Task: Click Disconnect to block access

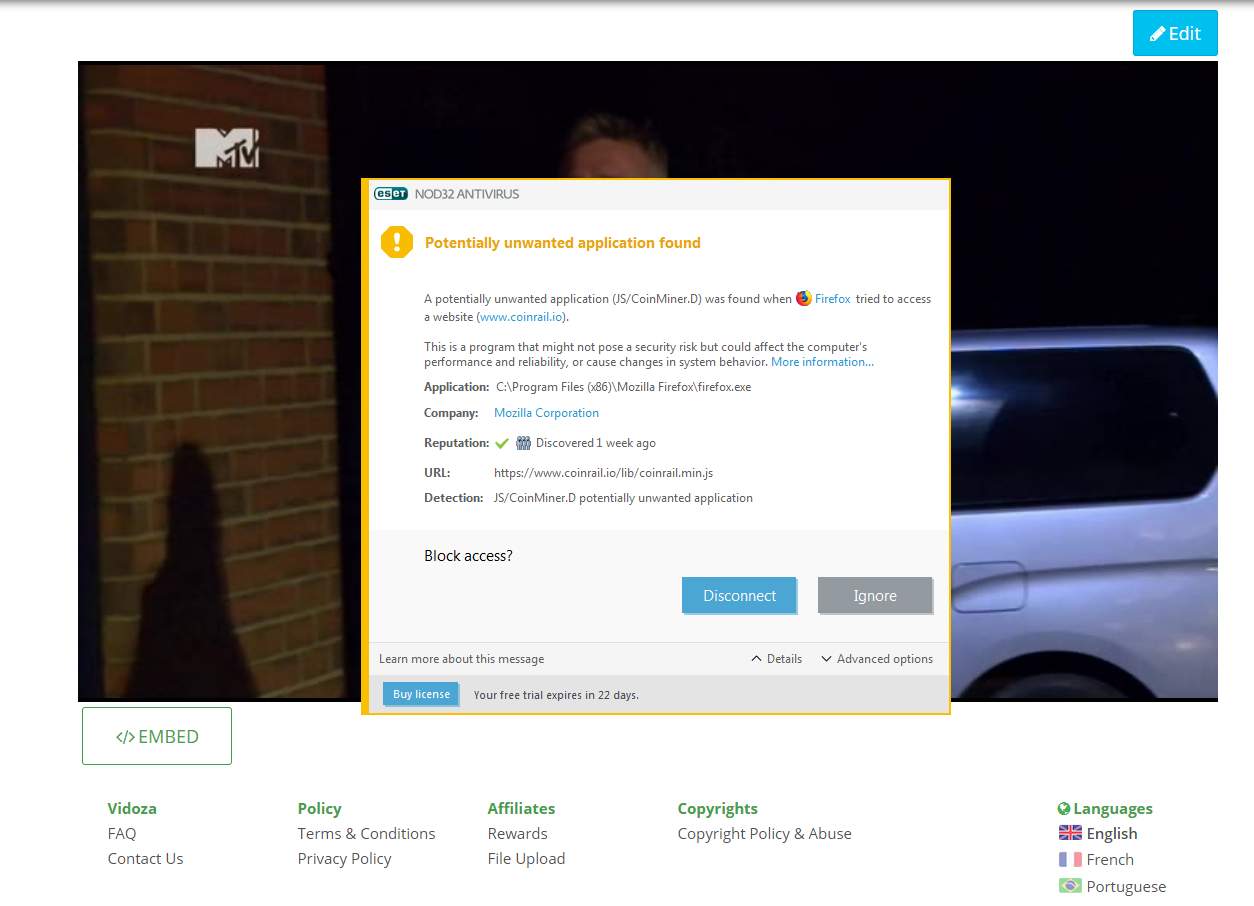Action: 739,595
